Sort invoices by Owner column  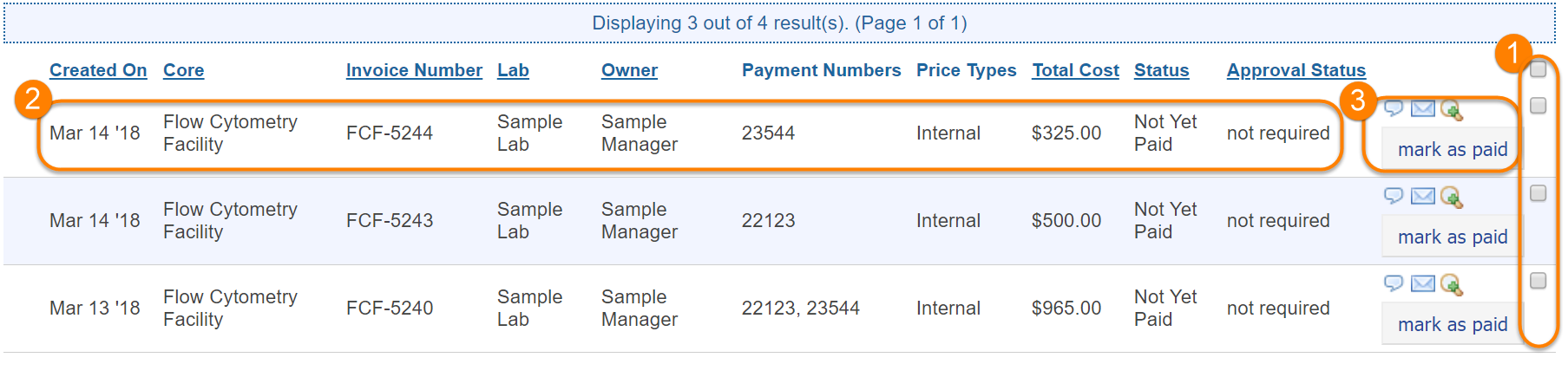click(x=629, y=70)
